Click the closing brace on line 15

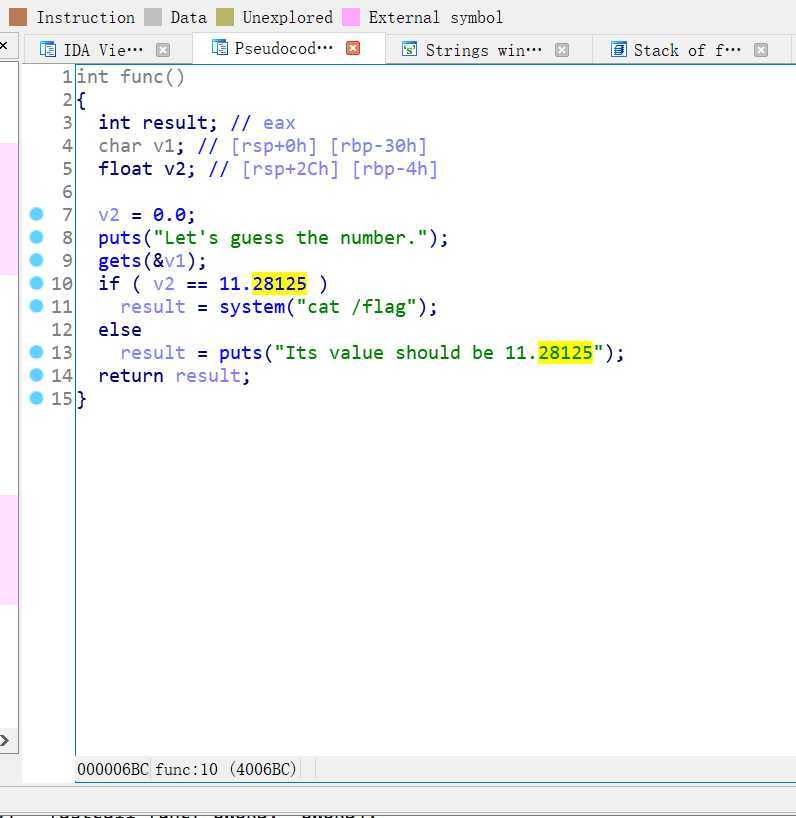[x=81, y=399]
